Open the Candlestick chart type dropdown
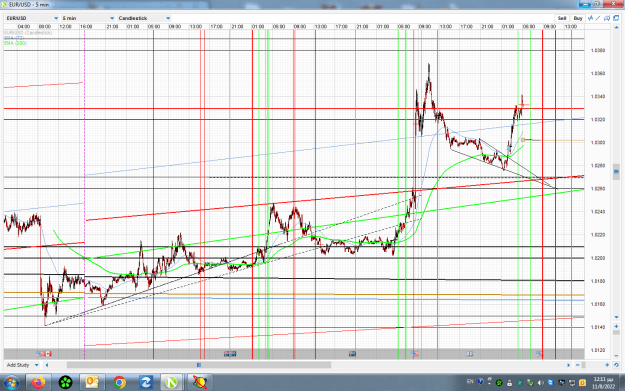 (144, 18)
